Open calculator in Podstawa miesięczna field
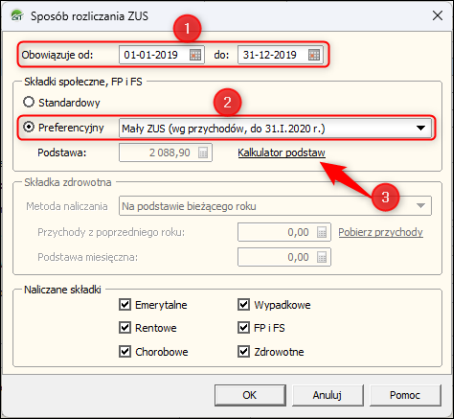The height and width of the screenshot is (419, 454). [322, 257]
